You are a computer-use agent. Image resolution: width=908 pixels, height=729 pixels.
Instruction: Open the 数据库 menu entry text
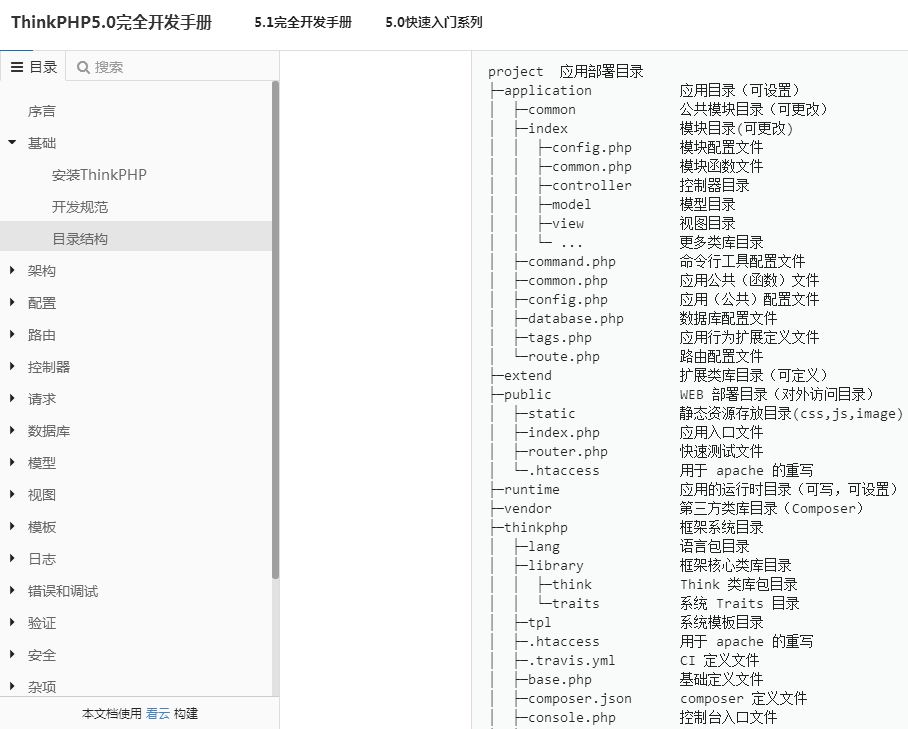(x=49, y=431)
